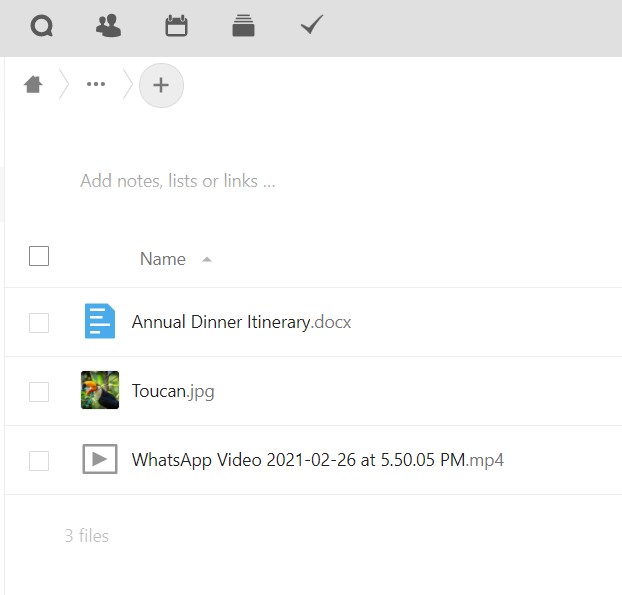Screen dimensions: 622x595
Task: Open the Calendar app icon
Action: click(177, 26)
